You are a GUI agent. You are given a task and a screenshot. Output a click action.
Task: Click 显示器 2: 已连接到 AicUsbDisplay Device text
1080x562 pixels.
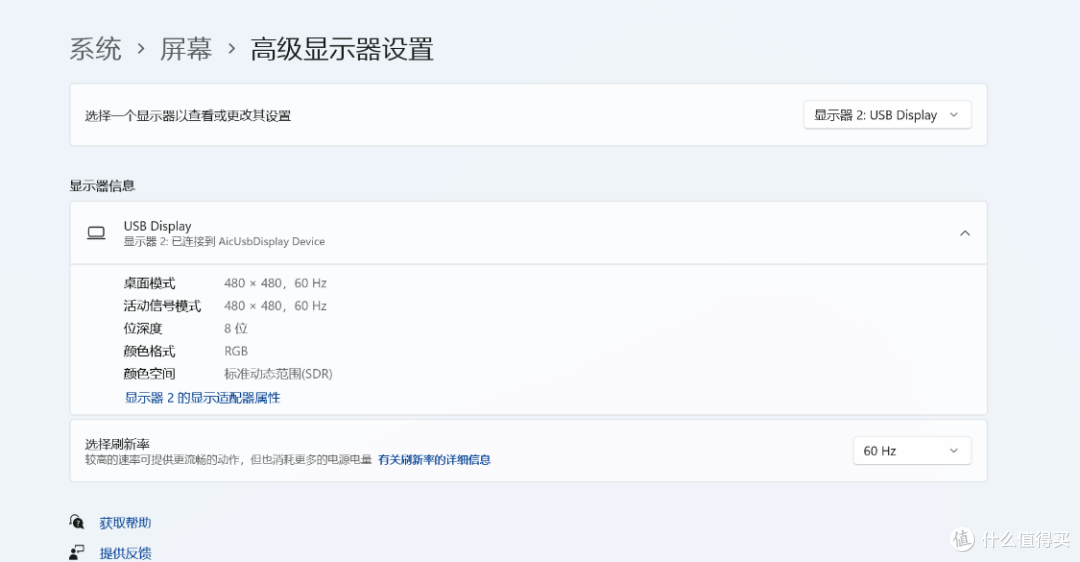[225, 242]
